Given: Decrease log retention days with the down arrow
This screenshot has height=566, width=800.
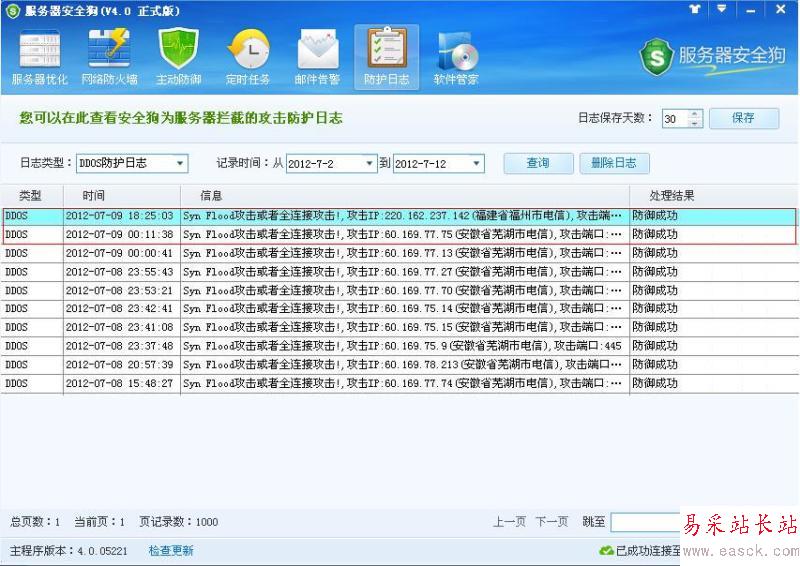Looking at the screenshot, I should [x=694, y=123].
